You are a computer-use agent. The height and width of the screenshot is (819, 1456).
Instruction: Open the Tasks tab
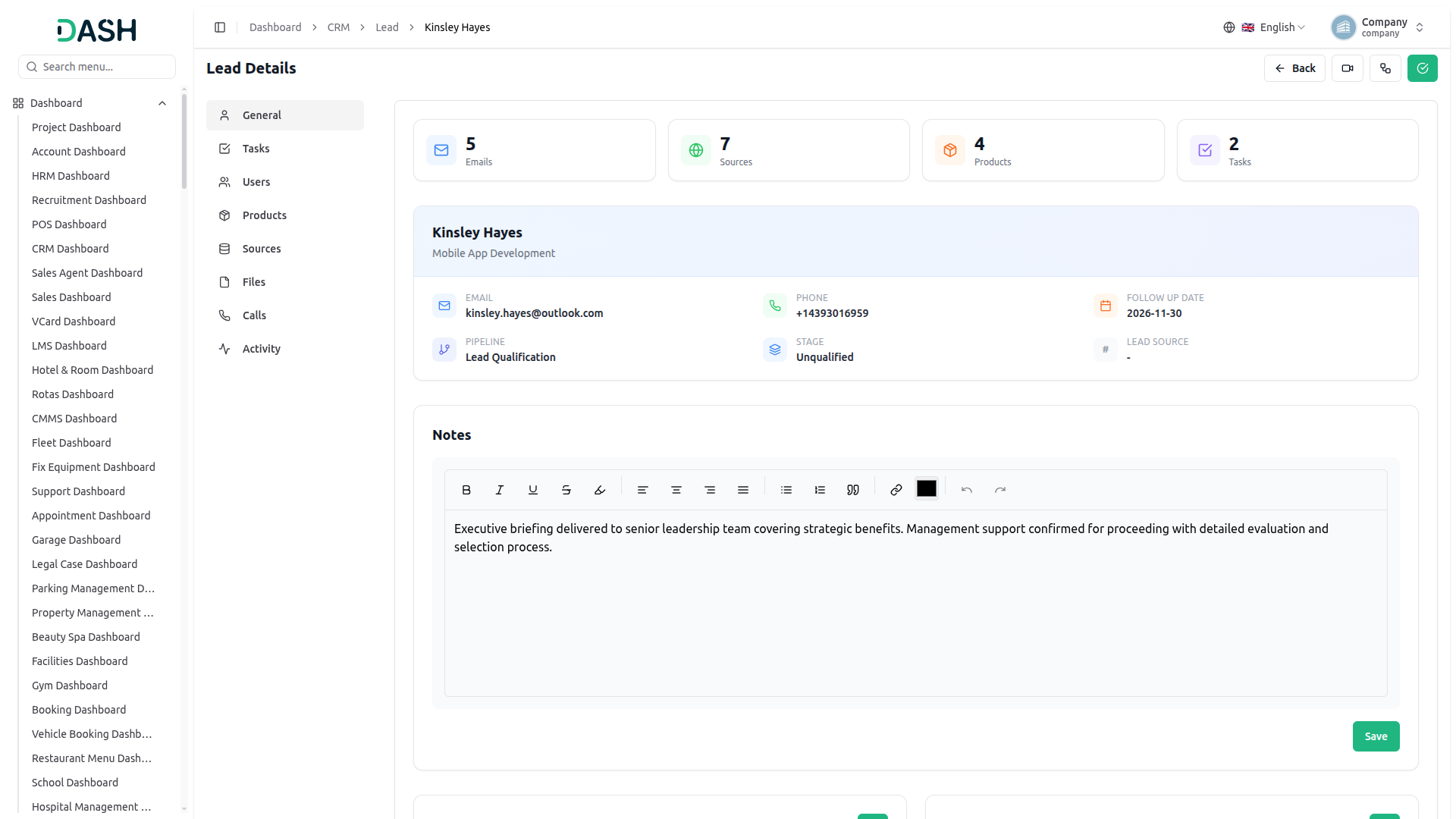pos(285,149)
